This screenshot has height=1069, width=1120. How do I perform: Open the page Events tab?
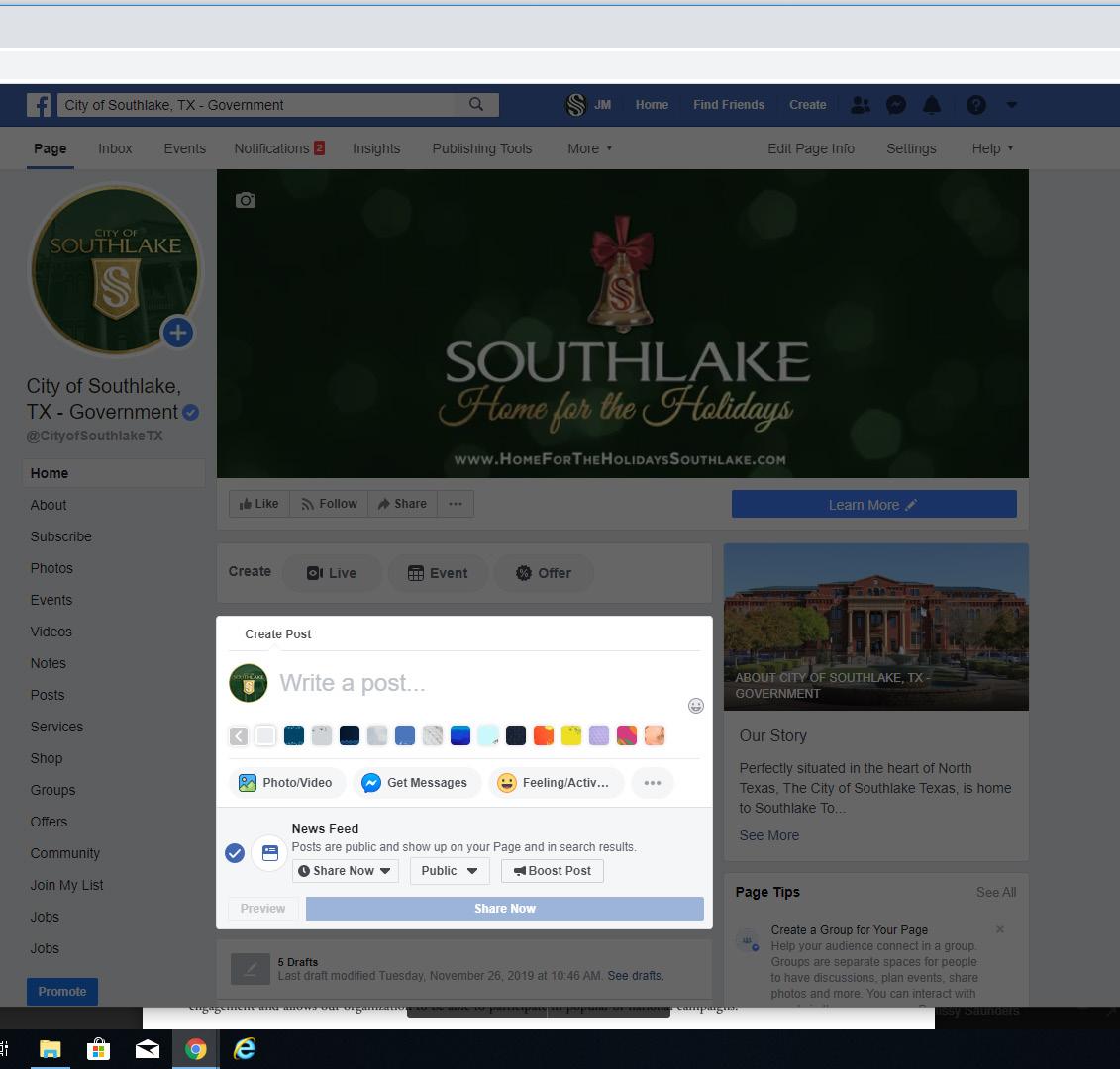(x=184, y=148)
